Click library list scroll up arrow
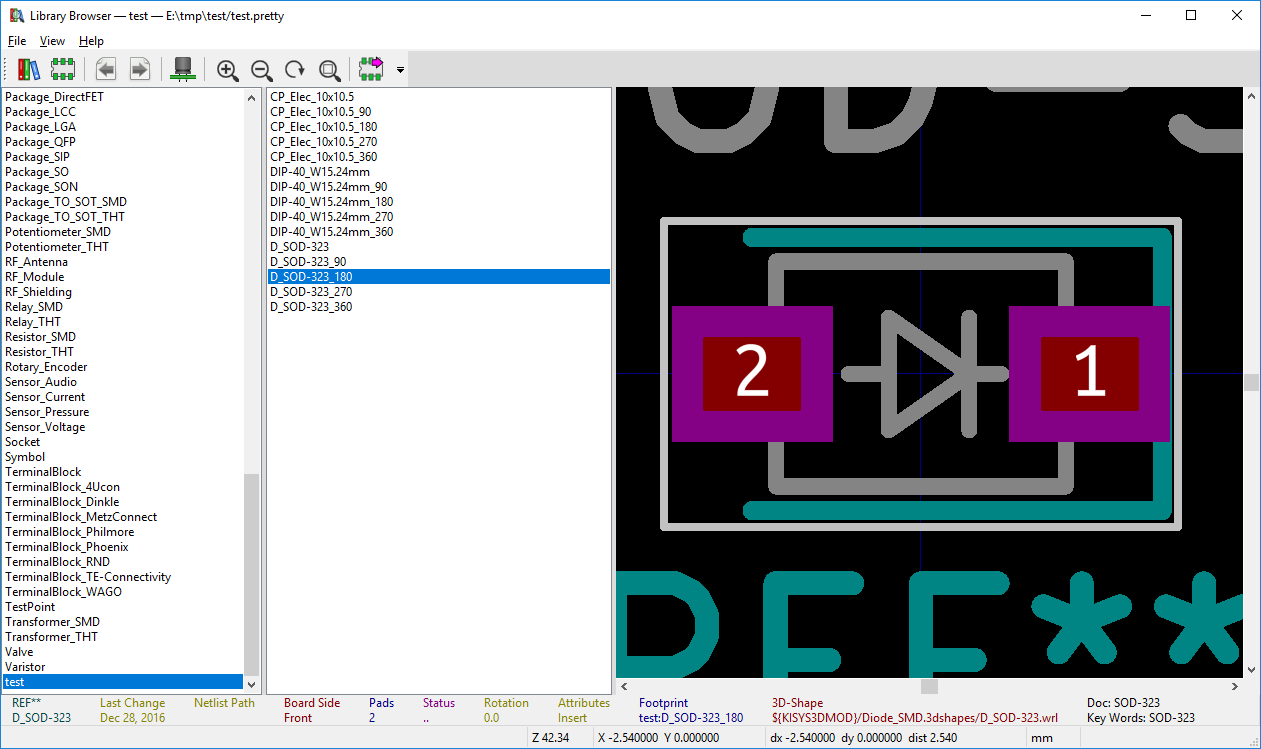Viewport: 1261px width, 749px height. coord(251,98)
